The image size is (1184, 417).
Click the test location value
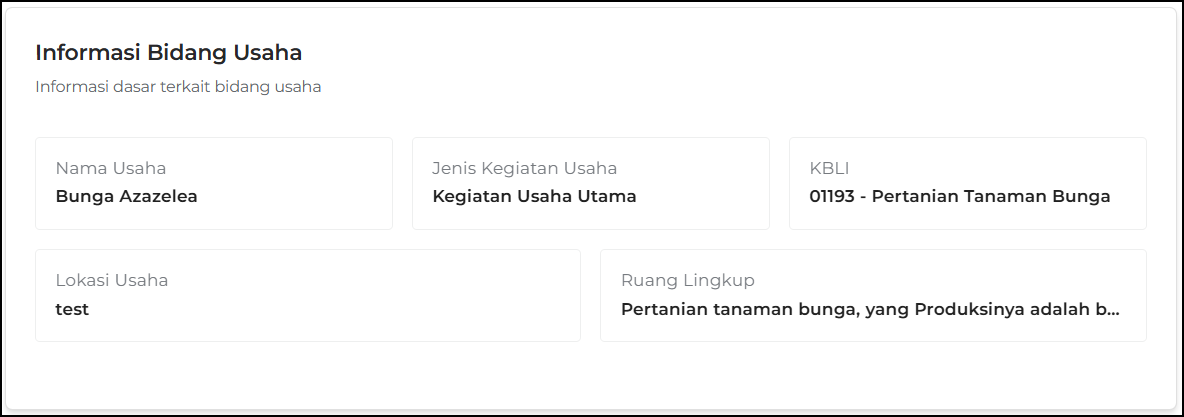(72, 309)
